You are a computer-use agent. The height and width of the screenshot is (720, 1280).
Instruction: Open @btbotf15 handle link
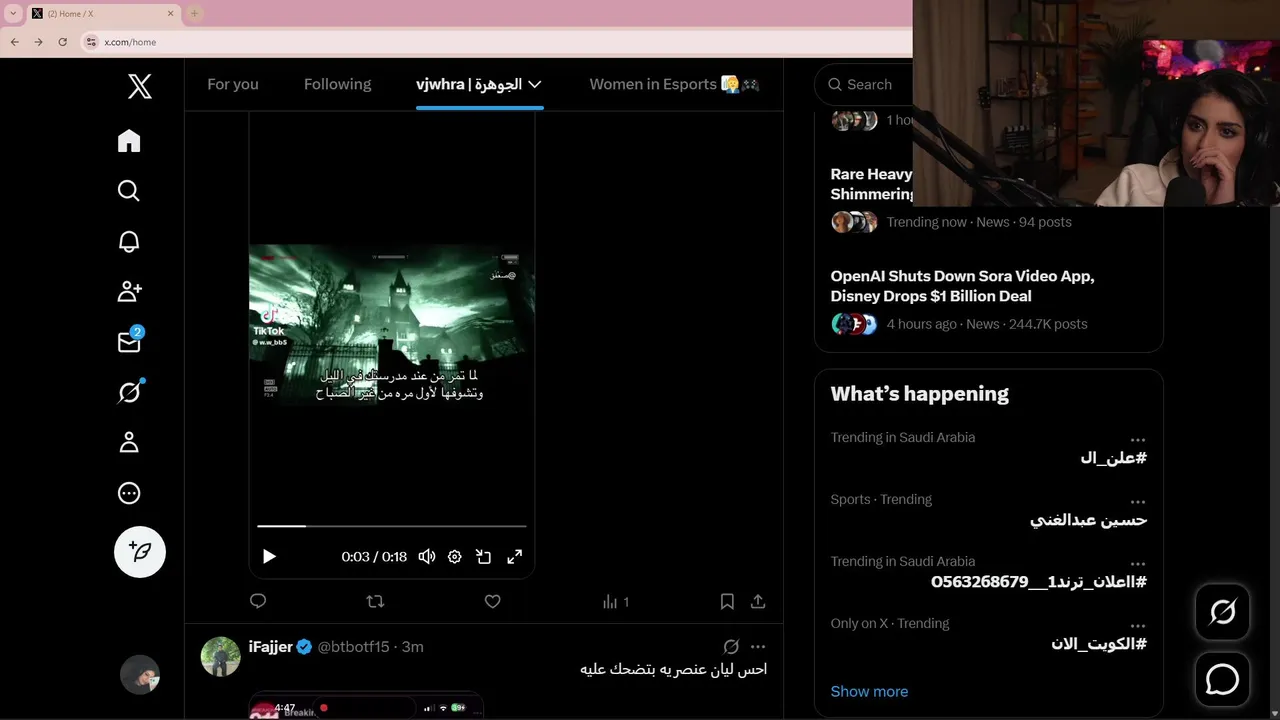pyautogui.click(x=353, y=647)
